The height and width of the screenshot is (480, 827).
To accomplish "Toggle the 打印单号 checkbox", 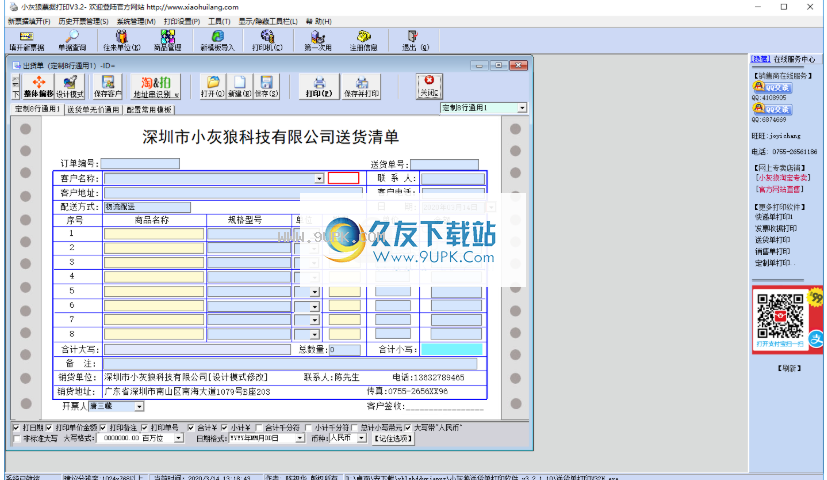I will [144, 427].
